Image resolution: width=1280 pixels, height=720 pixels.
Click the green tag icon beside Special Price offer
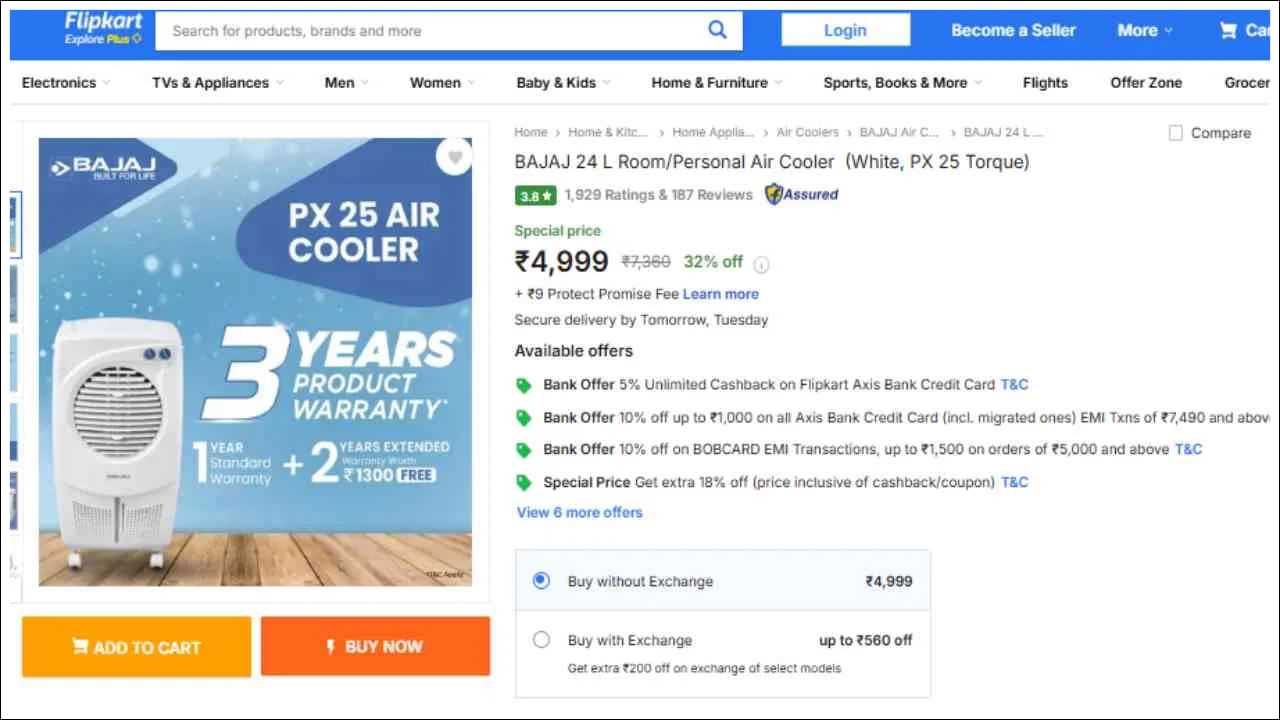pyautogui.click(x=523, y=483)
